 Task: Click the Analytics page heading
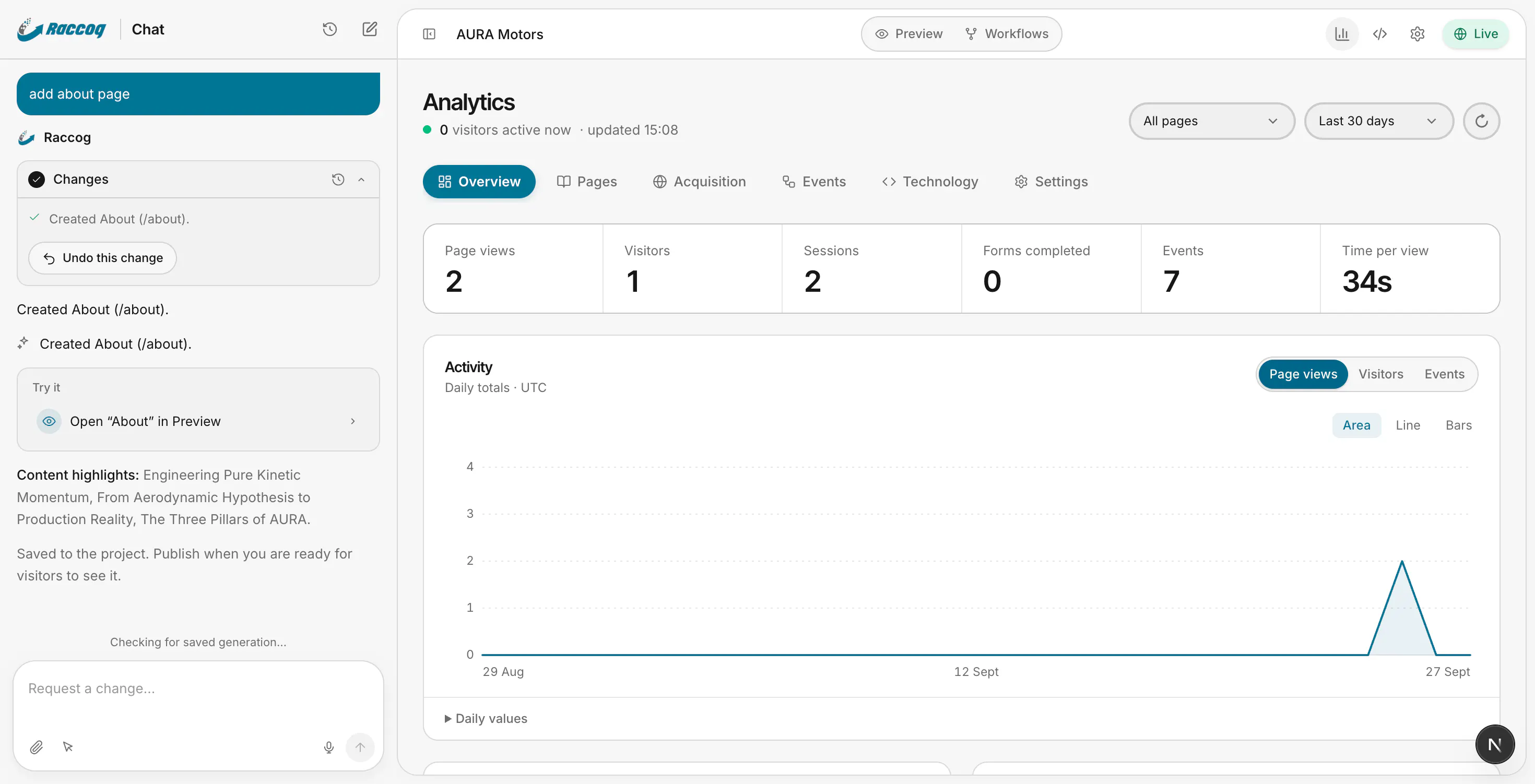[x=468, y=102]
